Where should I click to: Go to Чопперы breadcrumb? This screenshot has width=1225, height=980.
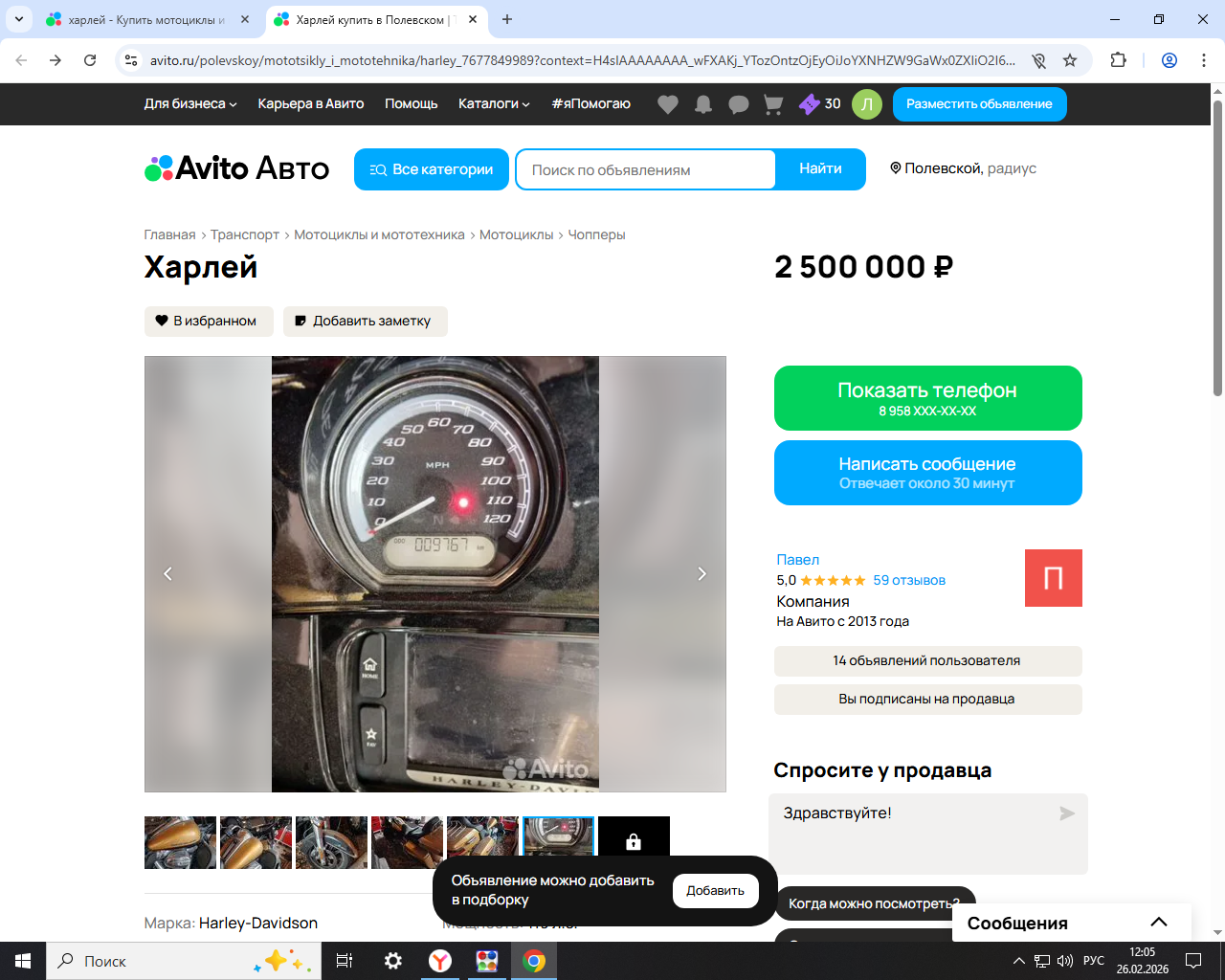point(596,235)
